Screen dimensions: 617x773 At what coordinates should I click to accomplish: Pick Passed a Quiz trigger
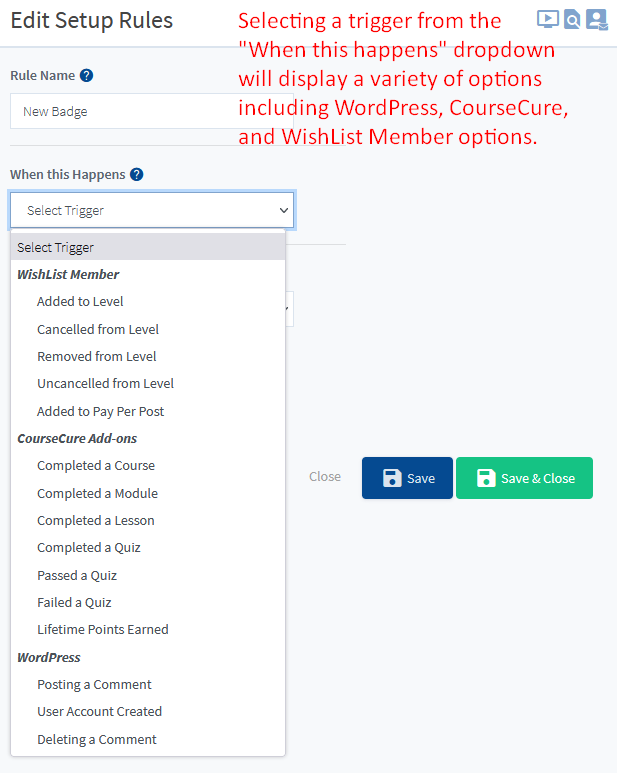pos(148,575)
